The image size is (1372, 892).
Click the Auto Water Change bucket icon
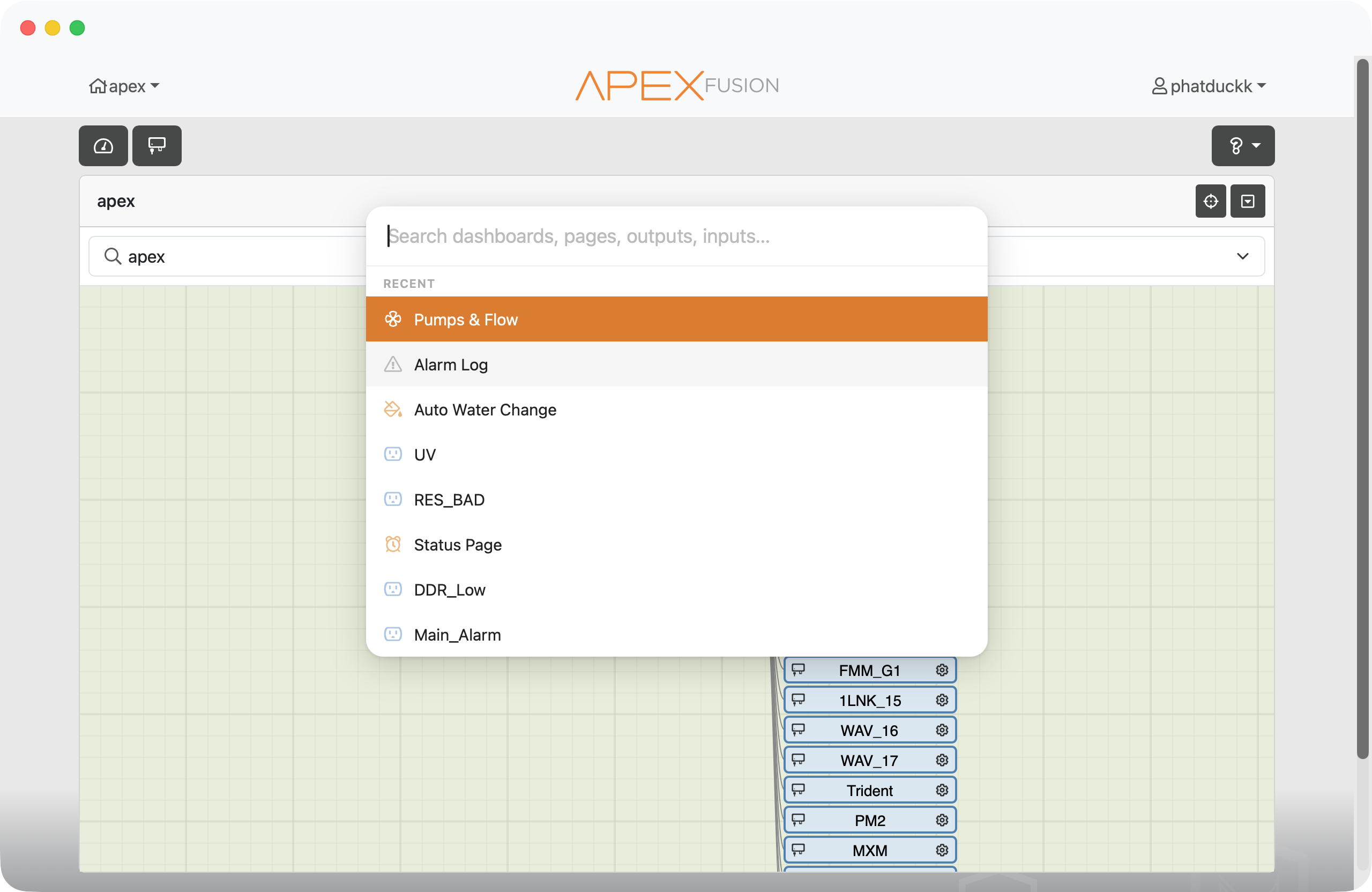[x=393, y=410]
